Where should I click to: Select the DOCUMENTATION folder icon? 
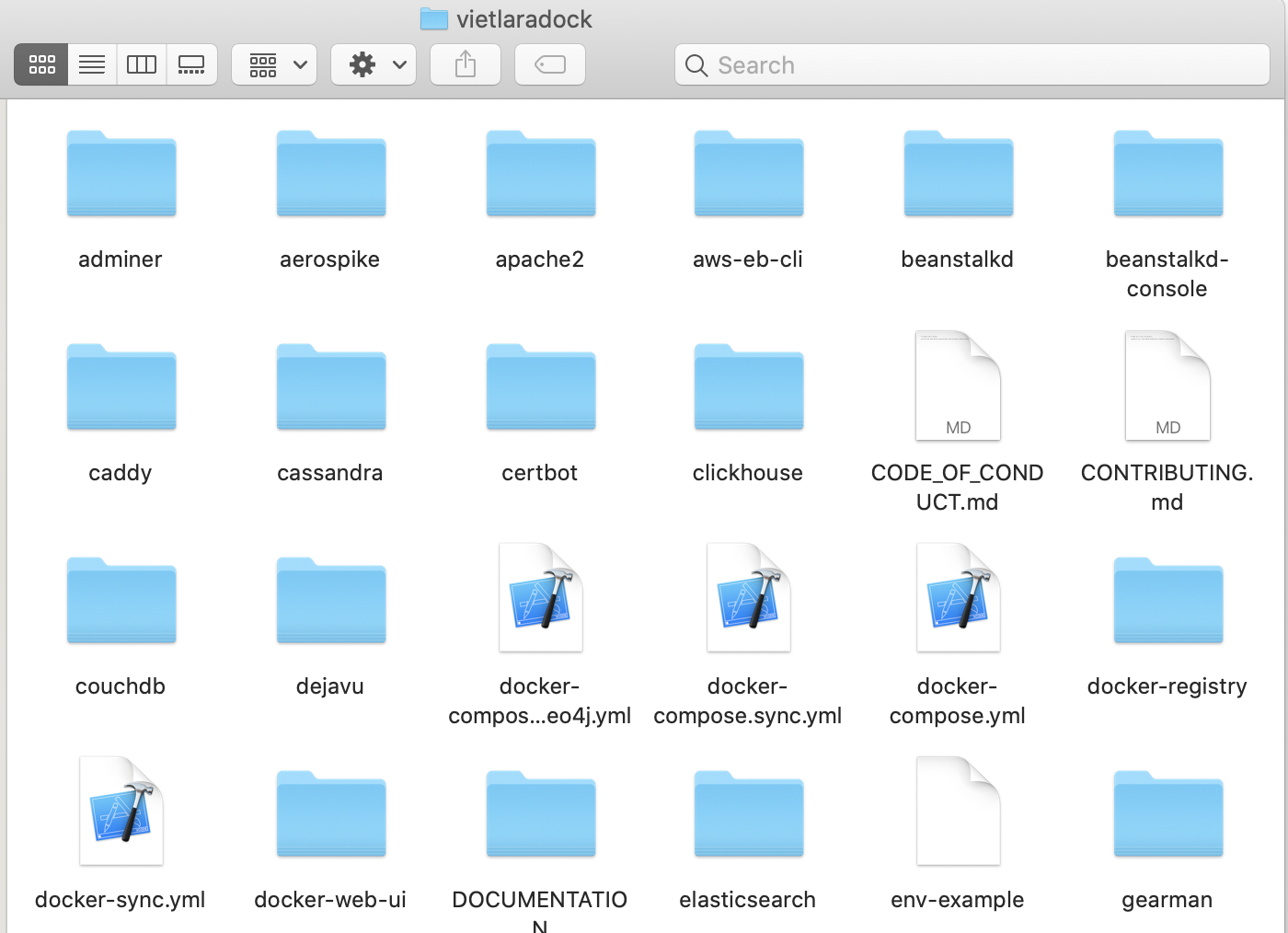tap(541, 813)
